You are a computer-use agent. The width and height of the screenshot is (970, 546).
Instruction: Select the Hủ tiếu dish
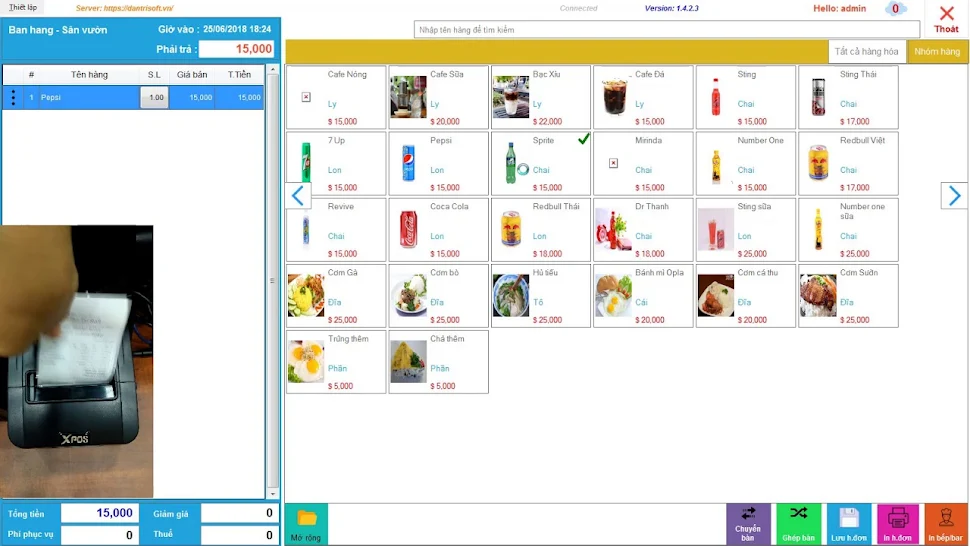(541, 296)
